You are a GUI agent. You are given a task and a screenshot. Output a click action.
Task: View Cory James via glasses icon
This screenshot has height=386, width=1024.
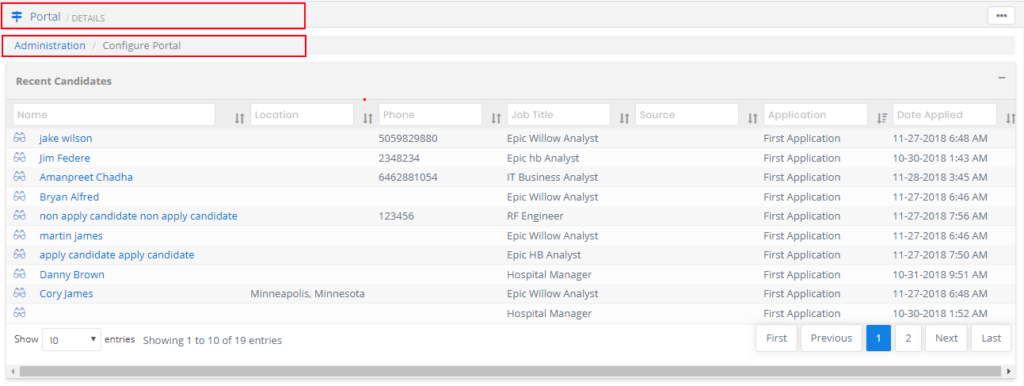click(19, 293)
